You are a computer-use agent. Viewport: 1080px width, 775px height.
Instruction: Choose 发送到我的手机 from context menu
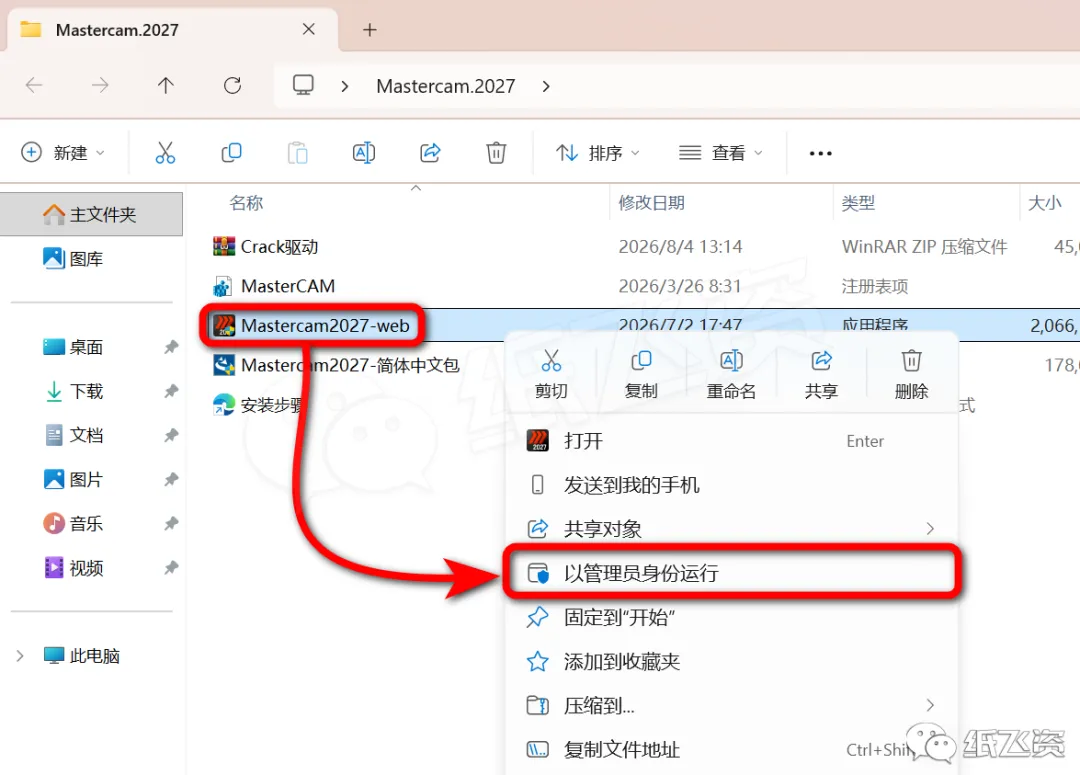[x=731, y=485]
